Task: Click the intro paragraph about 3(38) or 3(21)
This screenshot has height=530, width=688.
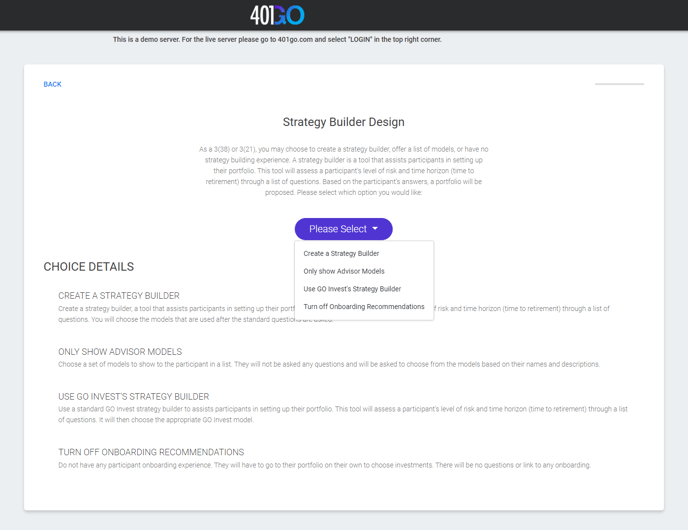Action: 343,171
